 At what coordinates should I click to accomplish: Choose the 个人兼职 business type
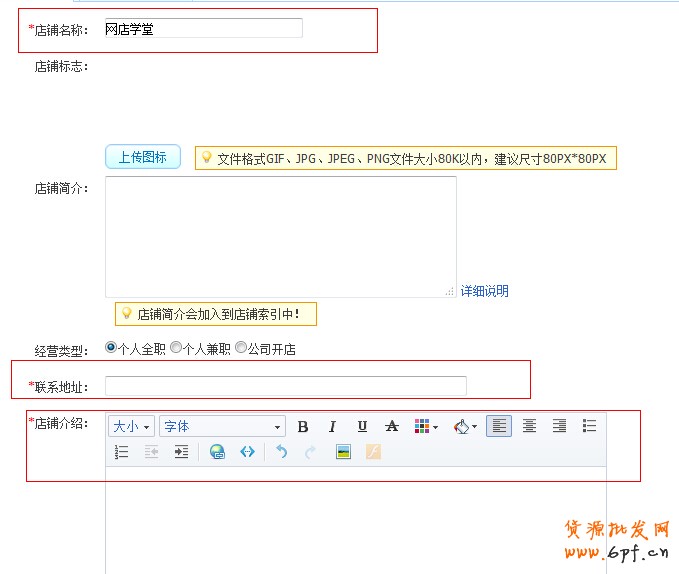[176, 349]
